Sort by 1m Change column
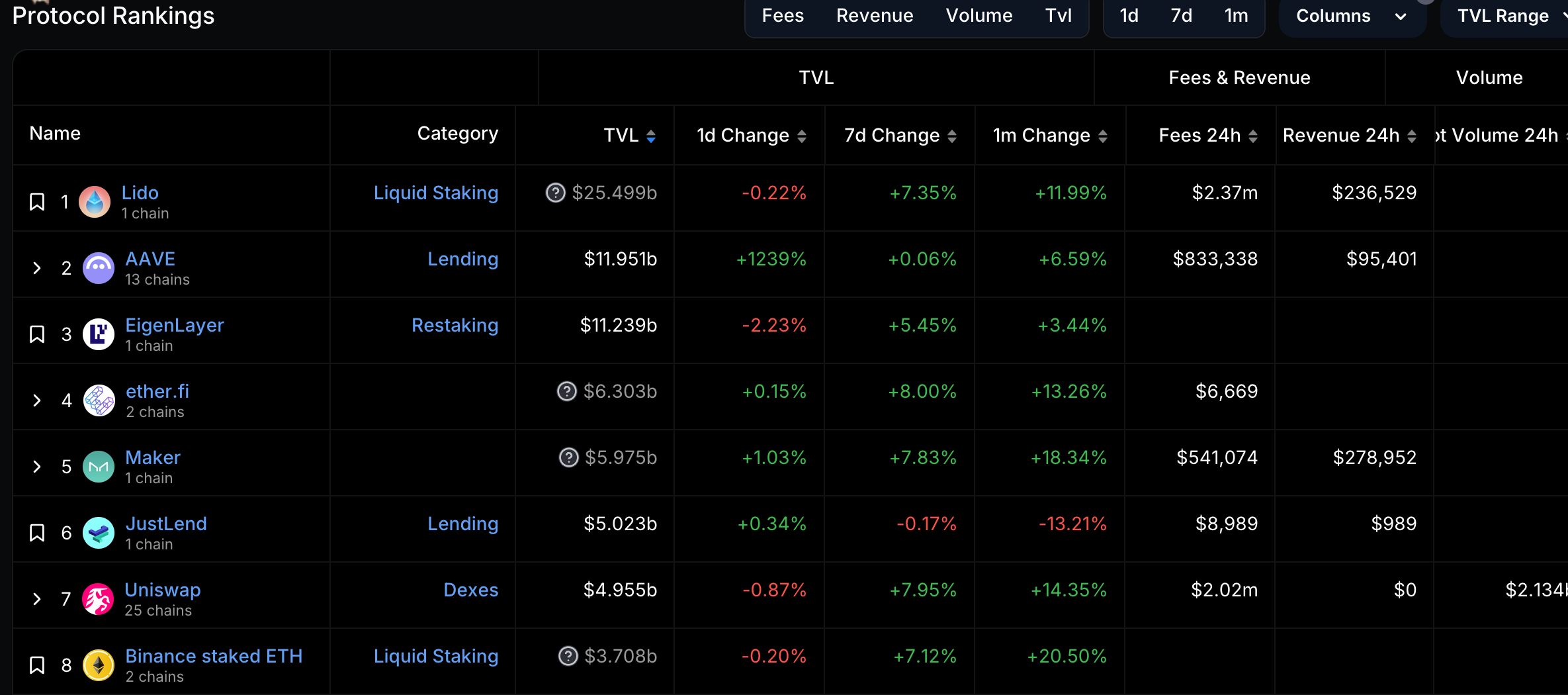This screenshot has width=1568, height=695. [x=1103, y=136]
